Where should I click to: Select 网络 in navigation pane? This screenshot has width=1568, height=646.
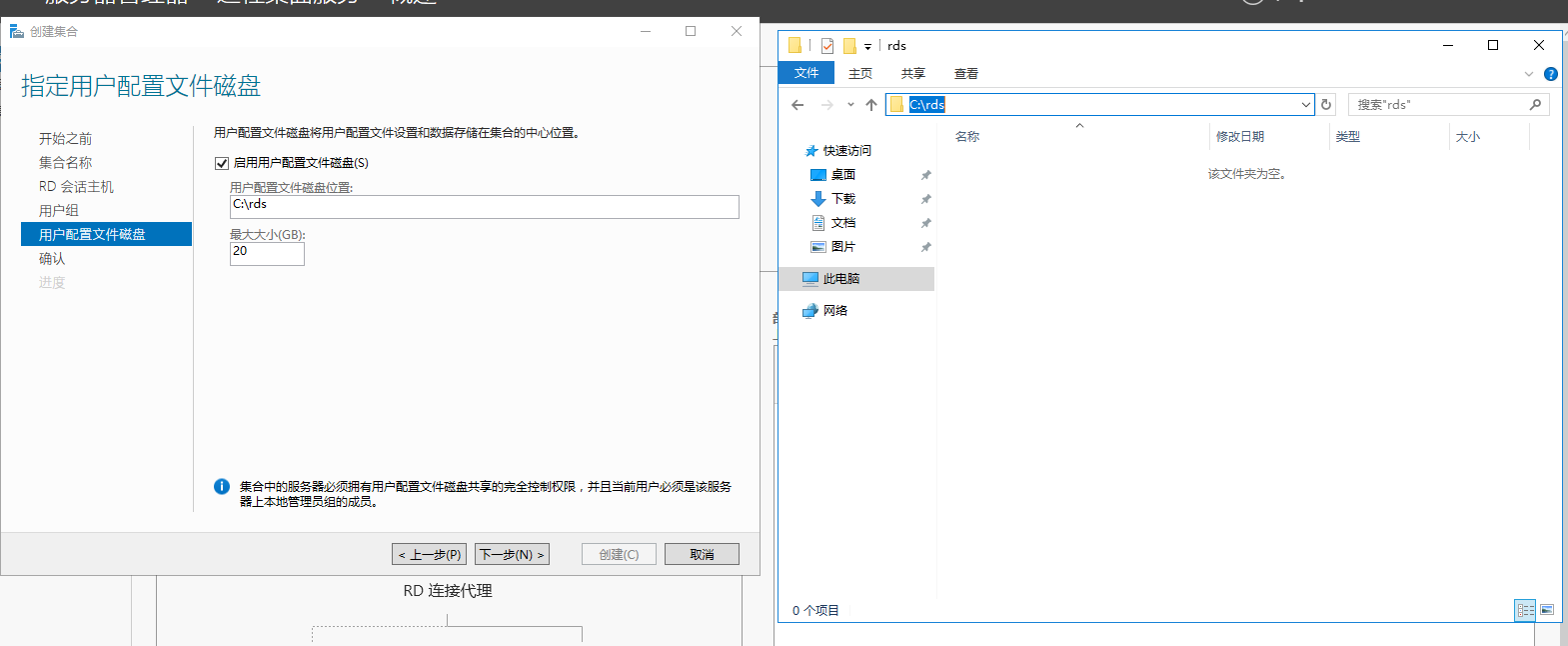point(834,311)
